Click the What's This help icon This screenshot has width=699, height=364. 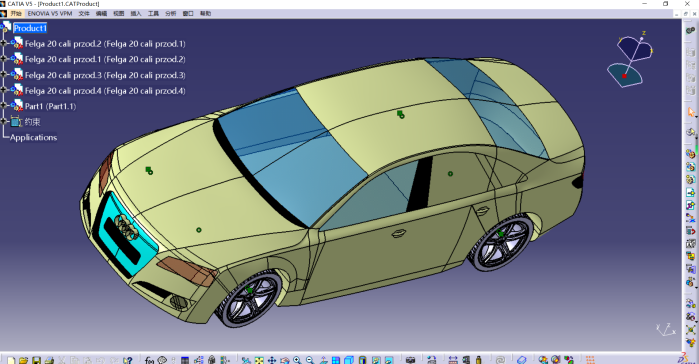[x=128, y=360]
